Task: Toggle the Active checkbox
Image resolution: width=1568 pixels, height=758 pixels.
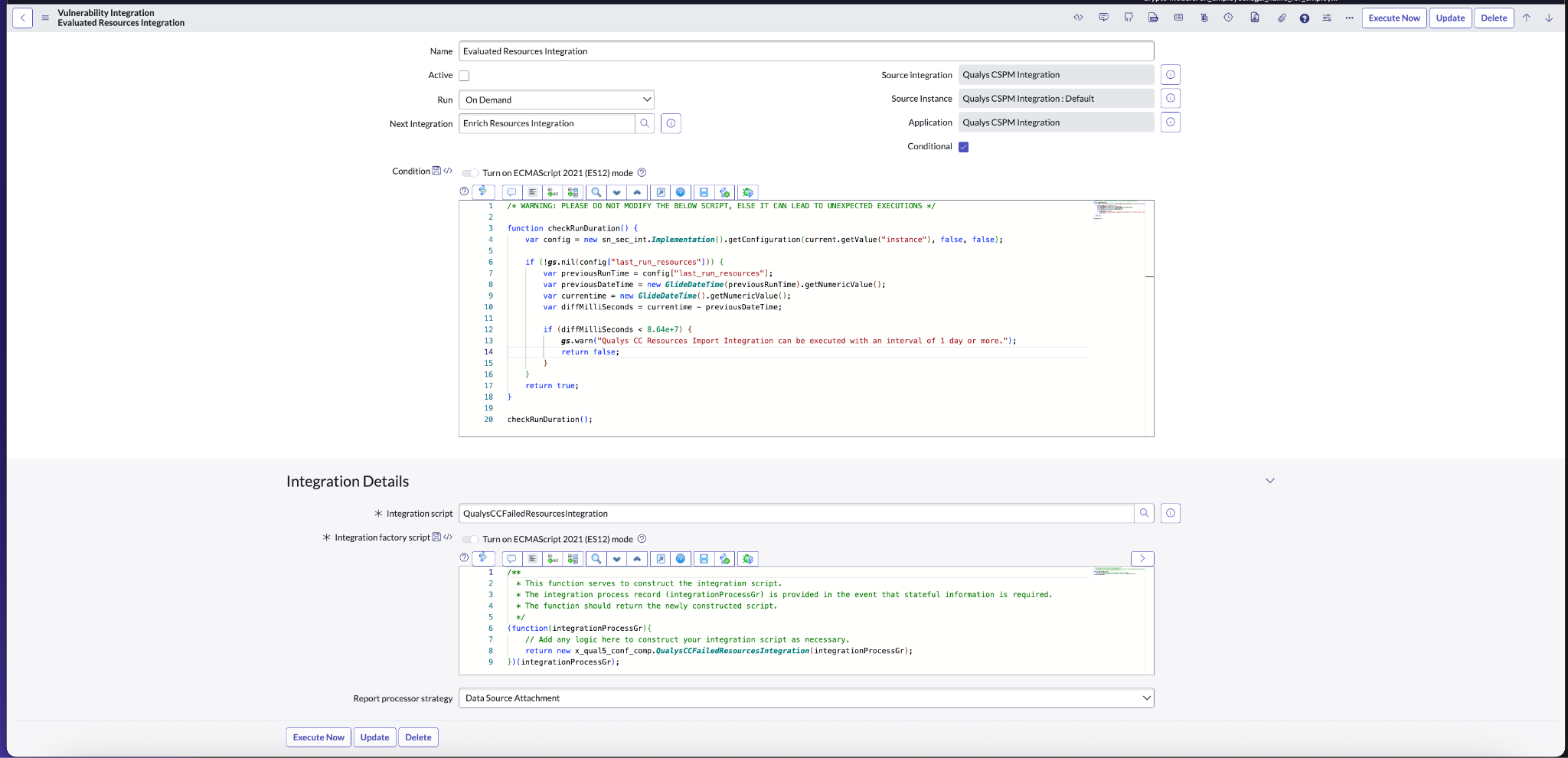Action: 464,76
